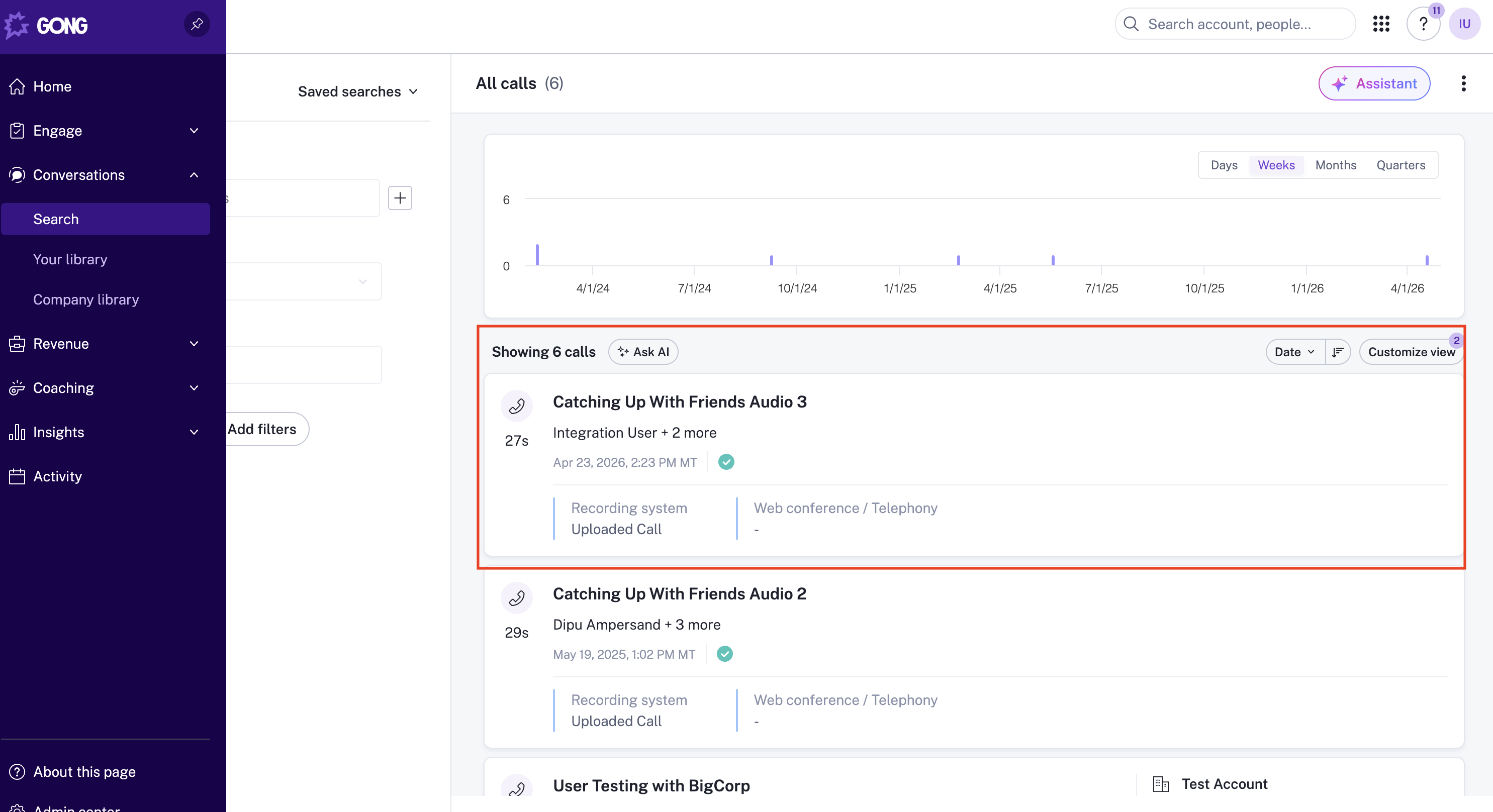Viewport: 1493px width, 812px height.
Task: Switch the chart to Quarters
Action: click(1401, 165)
